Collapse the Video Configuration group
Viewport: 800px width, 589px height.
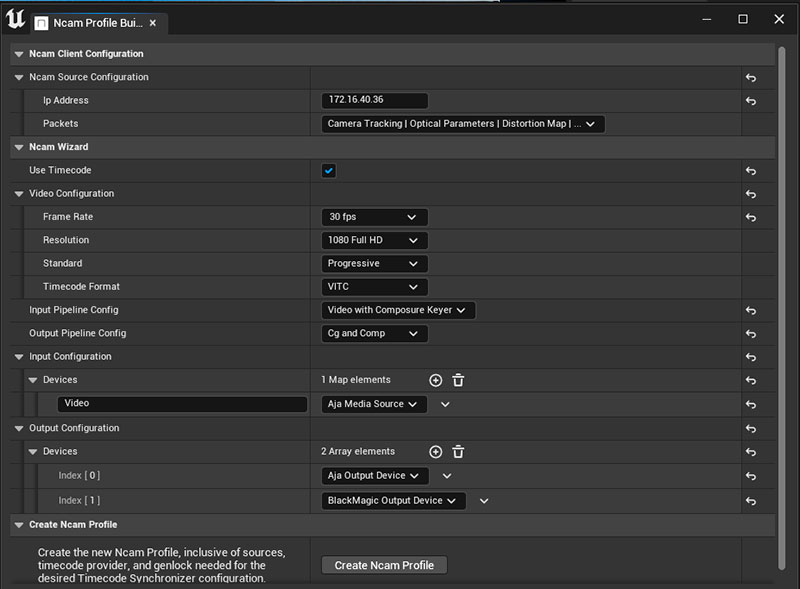[19, 194]
